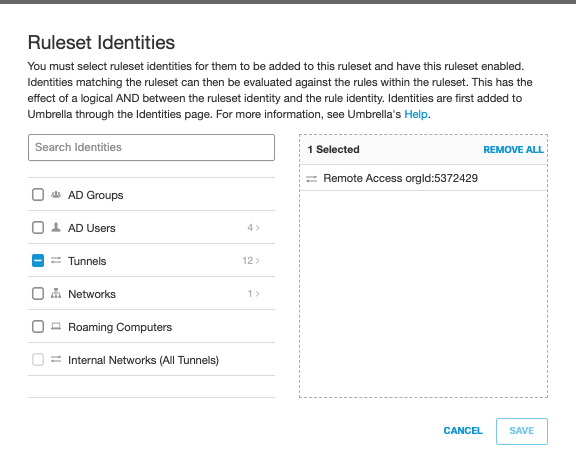The image size is (576, 468).
Task: Click the Networks hierarchy icon
Action: tap(56, 293)
